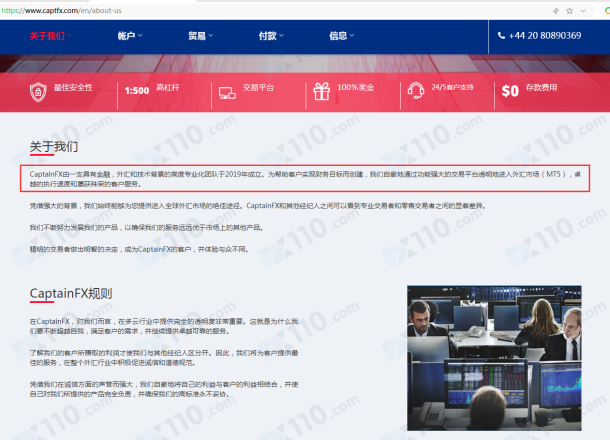Click the paragraph starting 凭借强大的背景
610x440 pixels.
click(258, 206)
